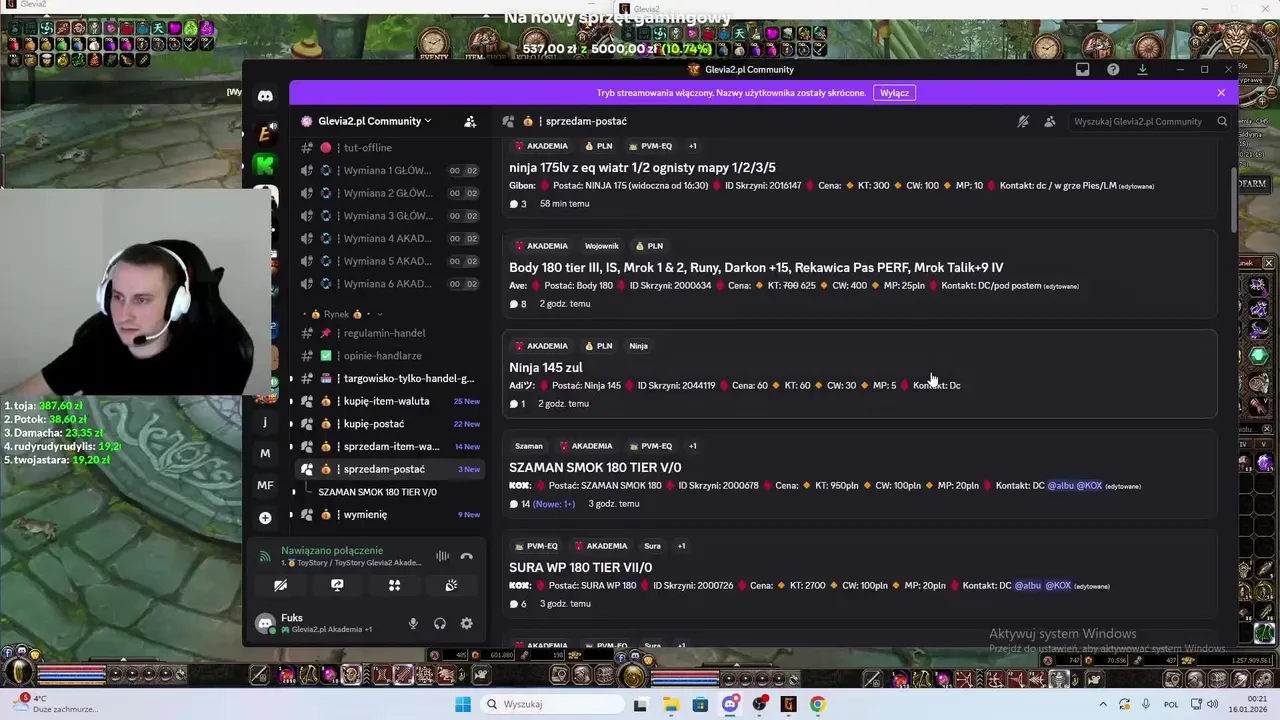
Task: Open post ninja 175lv z eq wiatr
Action: coord(642,168)
